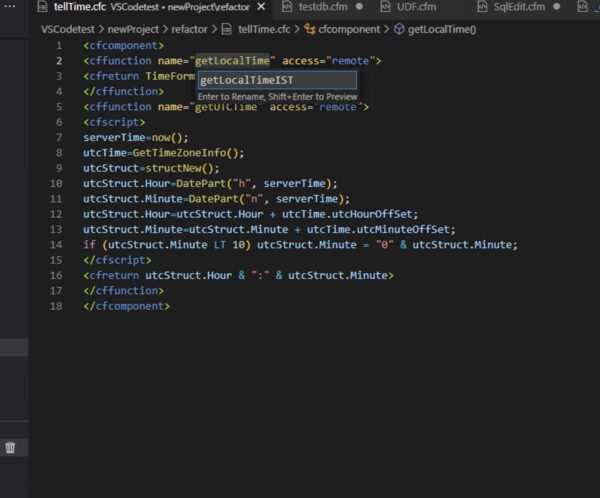Click the testdb.cfm tab file icon
This screenshot has height=498, width=600.
click(x=290, y=8)
